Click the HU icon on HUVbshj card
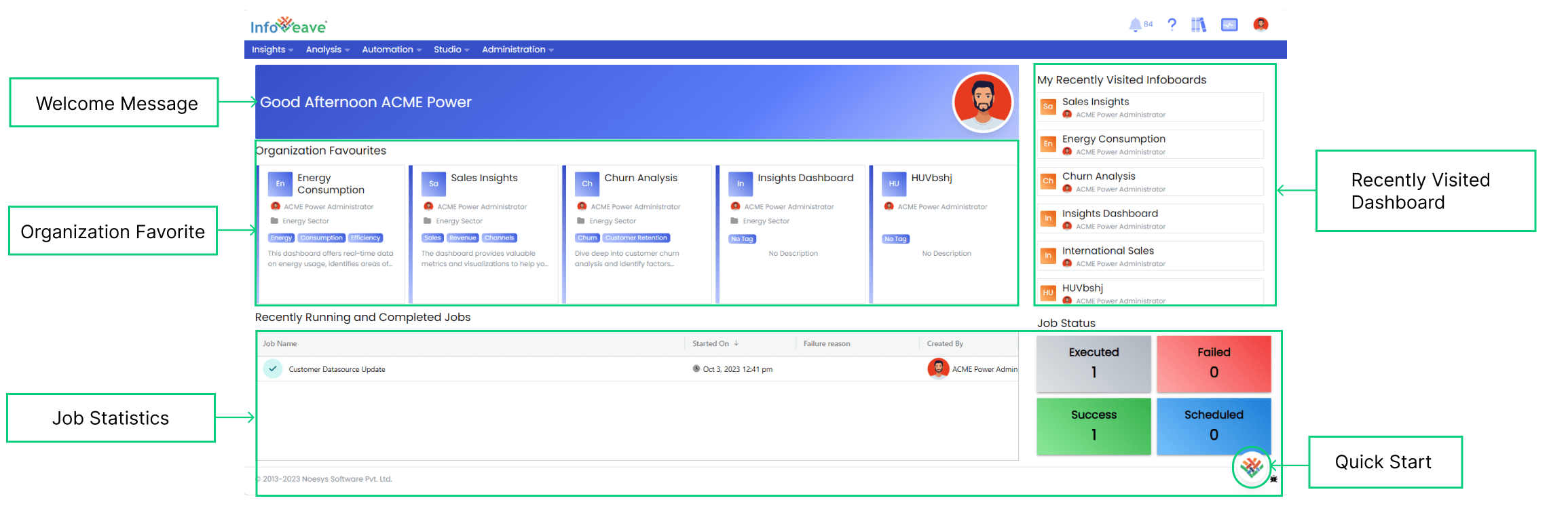The width and height of the screenshot is (1568, 511). click(894, 184)
